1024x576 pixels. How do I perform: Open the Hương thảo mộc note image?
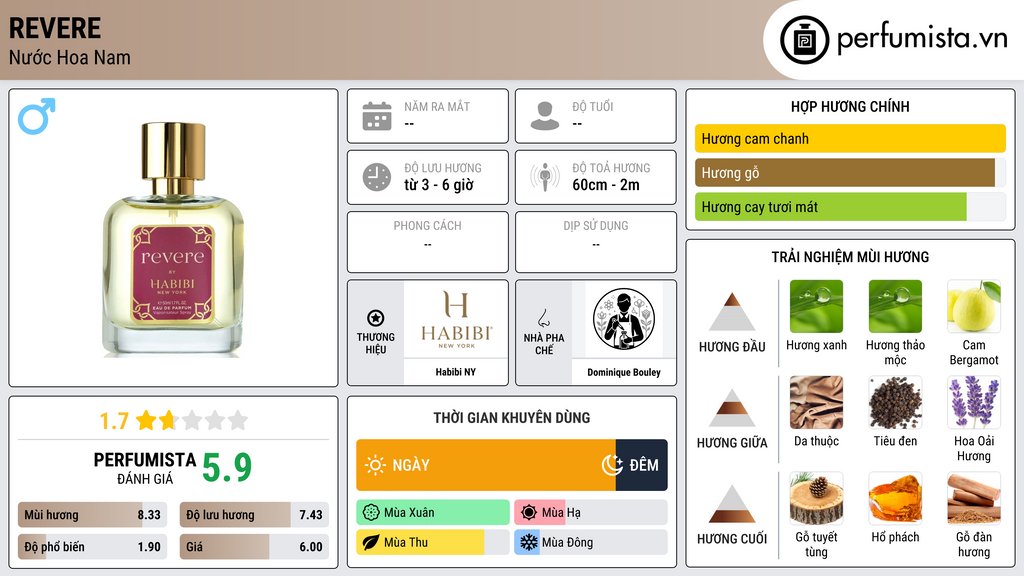pyautogui.click(x=895, y=306)
